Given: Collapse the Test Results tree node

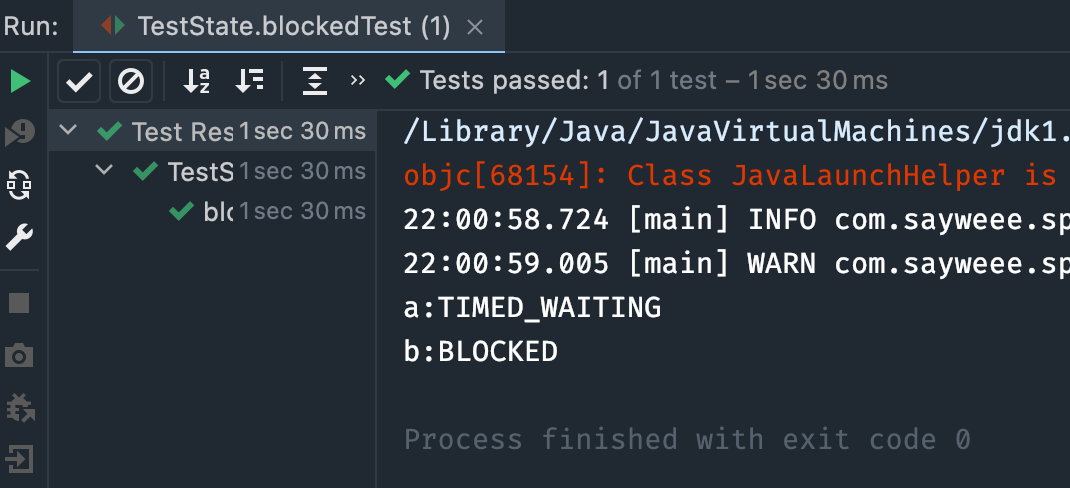Looking at the screenshot, I should [x=69, y=131].
